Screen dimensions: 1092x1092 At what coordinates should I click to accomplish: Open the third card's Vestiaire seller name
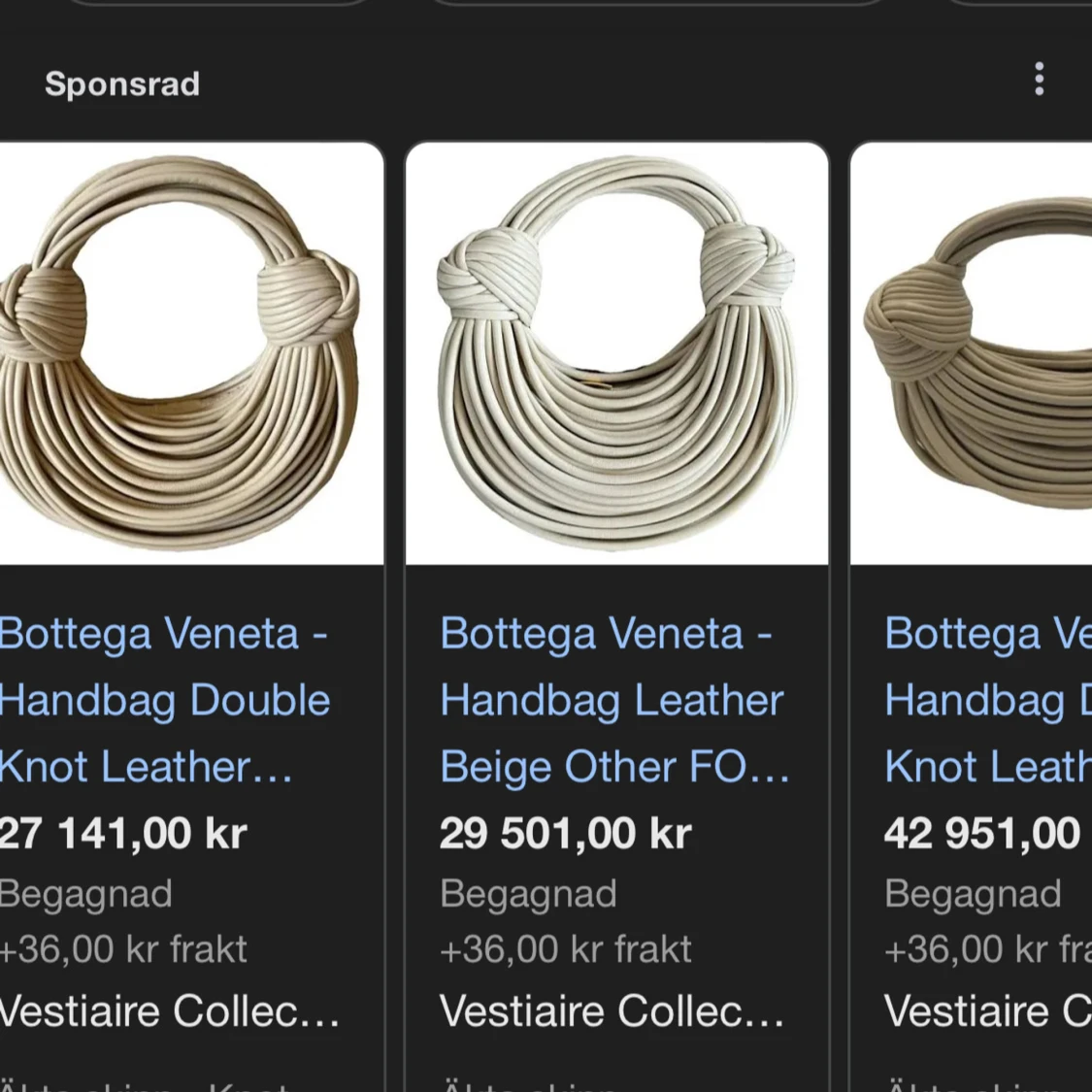[x=988, y=1010]
